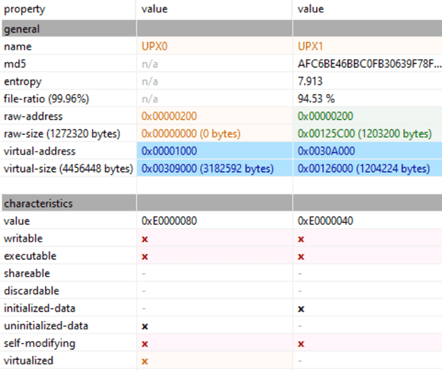Select virtual-address value 0x00001000
The height and width of the screenshot is (371, 442).
coord(169,151)
